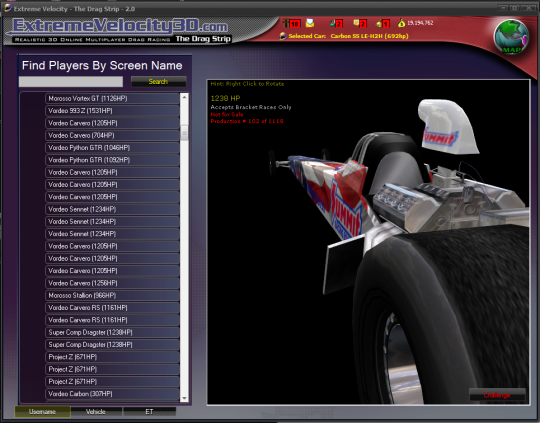The width and height of the screenshot is (540, 423).
Task: Select Morosso Stallion (966HP) row
Action: pos(112,296)
